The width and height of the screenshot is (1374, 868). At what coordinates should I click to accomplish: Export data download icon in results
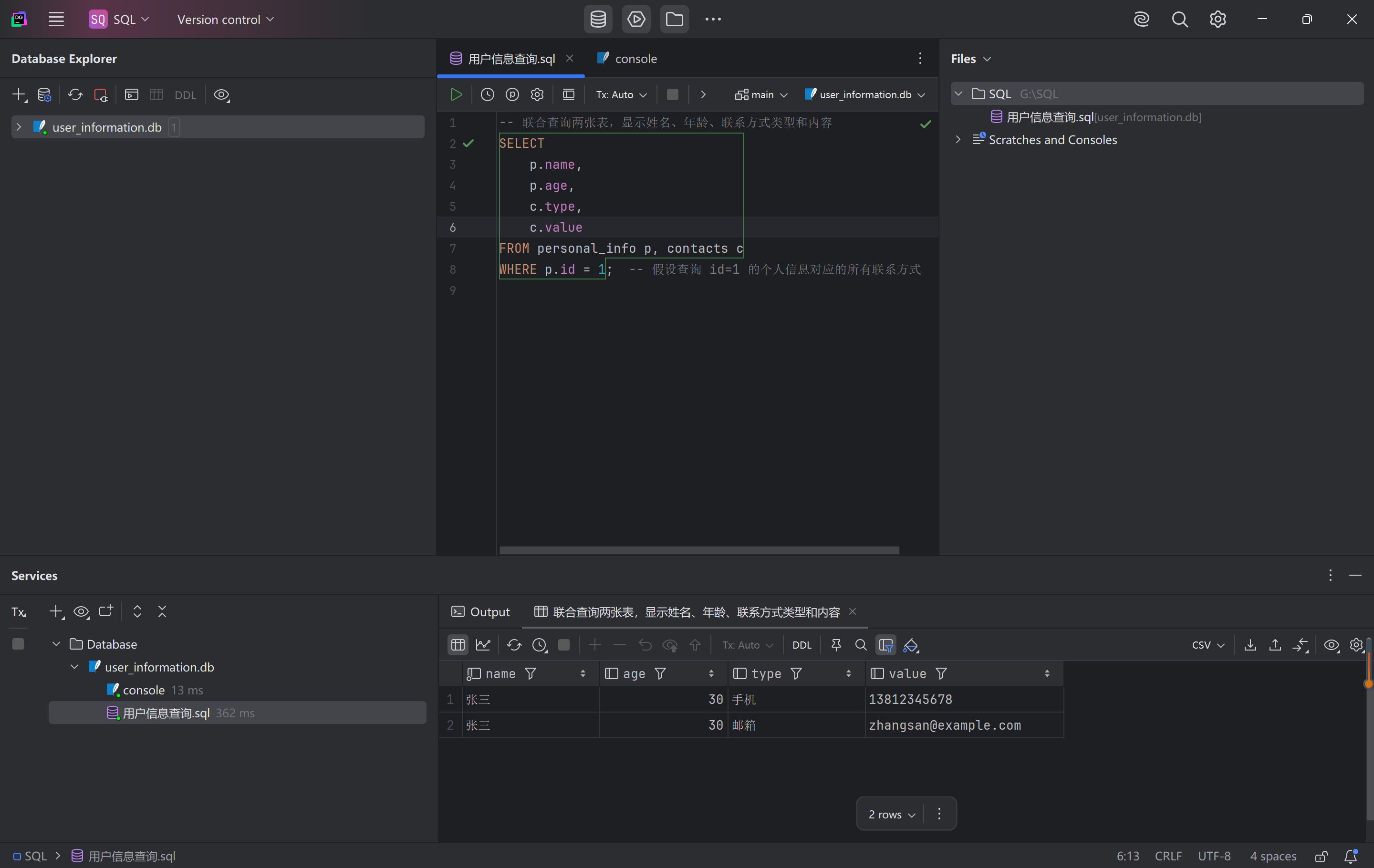coord(1250,645)
